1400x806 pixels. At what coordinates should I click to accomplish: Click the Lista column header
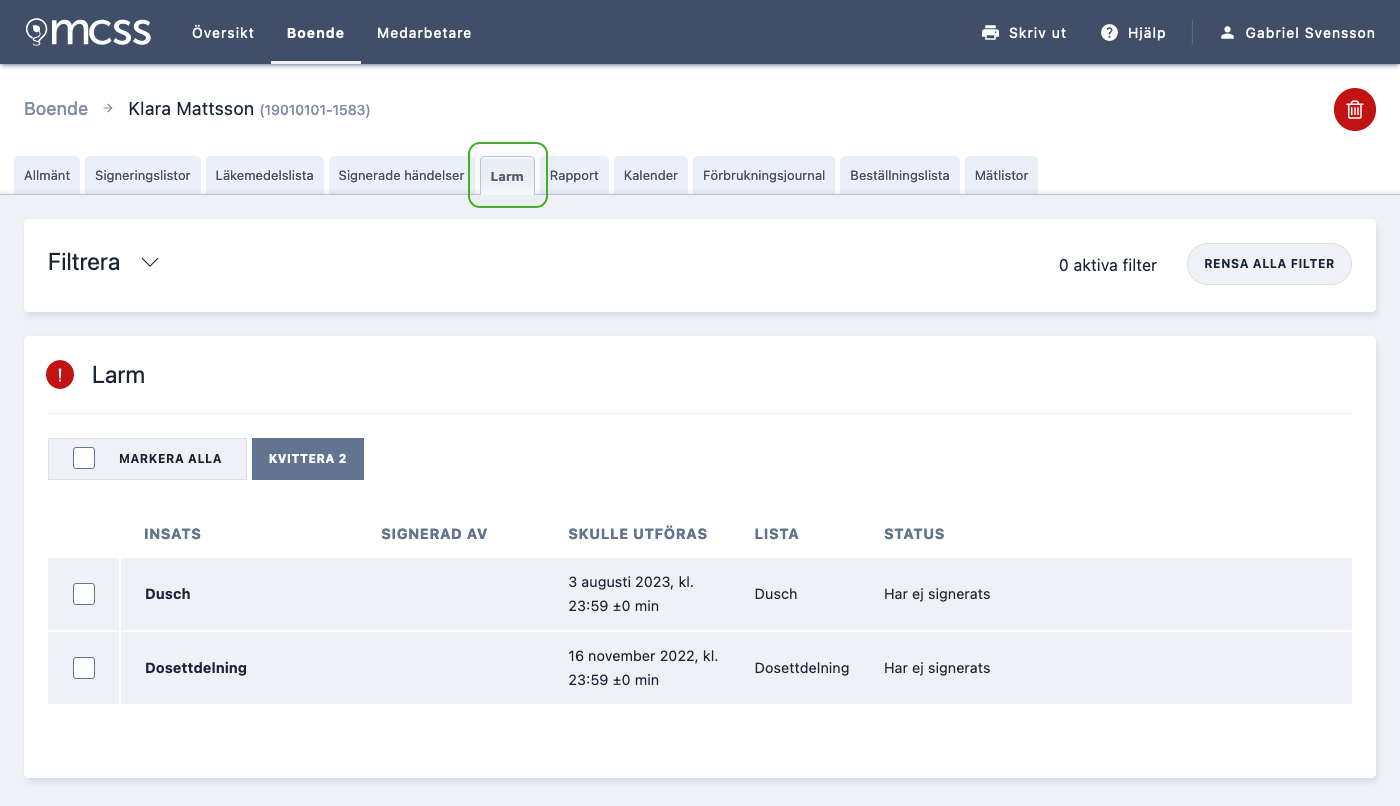[x=777, y=534]
